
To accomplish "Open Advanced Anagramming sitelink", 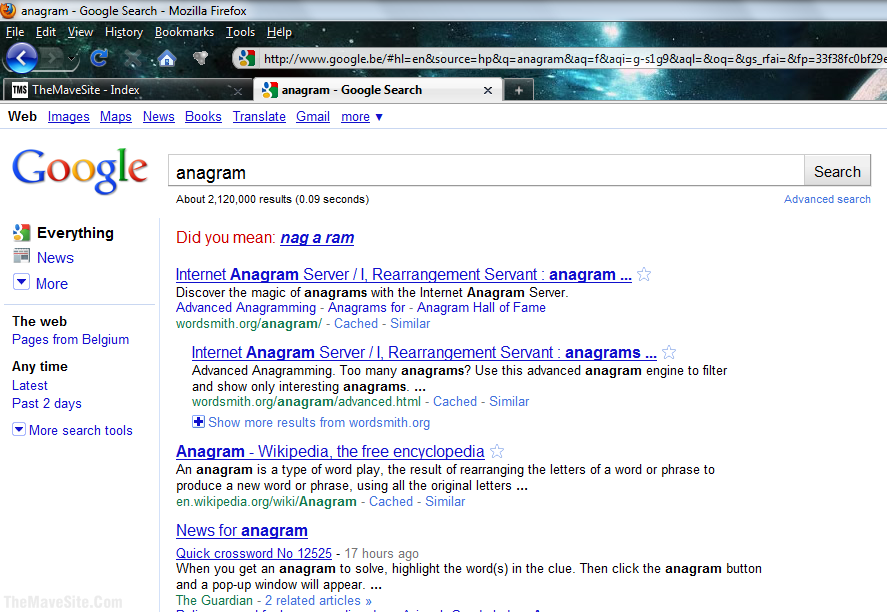I will tap(246, 308).
